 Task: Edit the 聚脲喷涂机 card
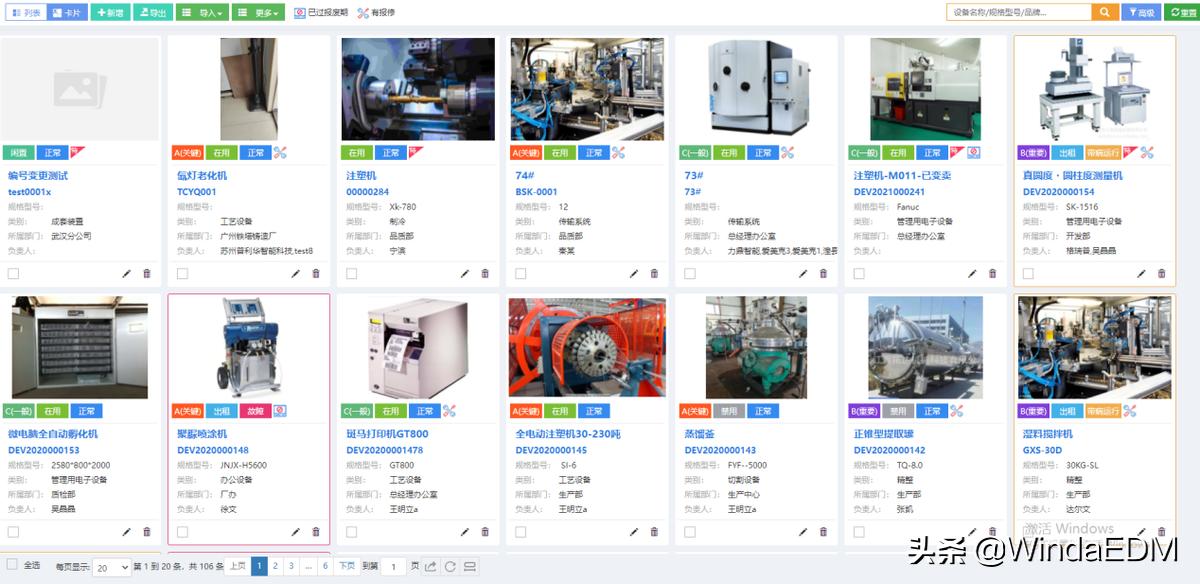296,532
